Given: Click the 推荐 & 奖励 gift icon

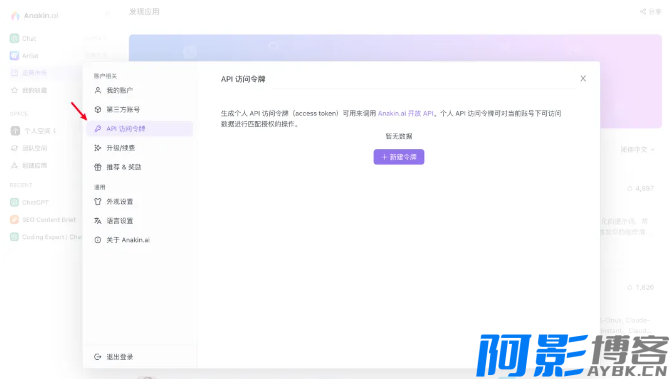Looking at the screenshot, I should click(x=98, y=167).
